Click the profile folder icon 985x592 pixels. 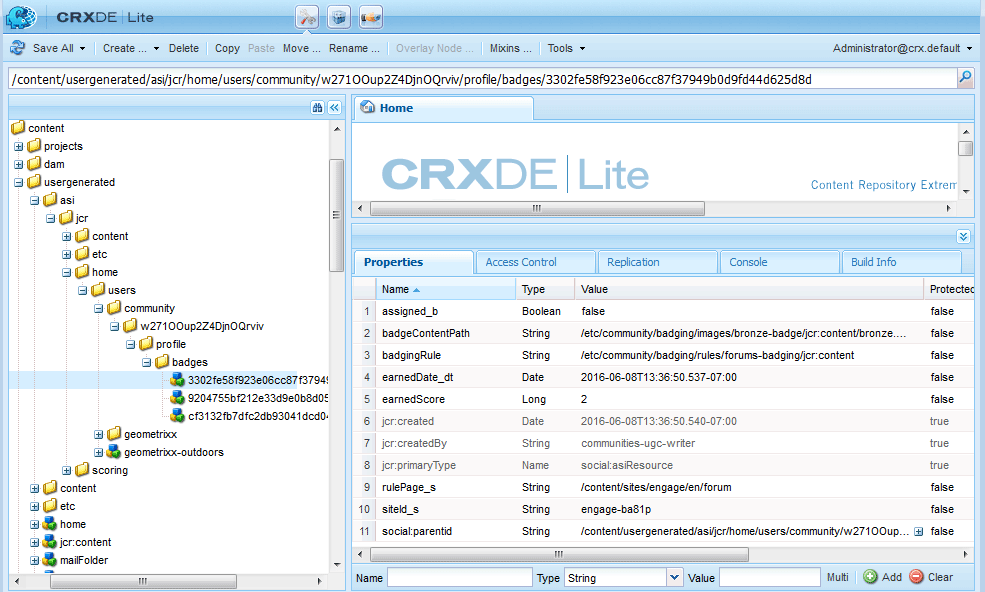click(x=146, y=344)
